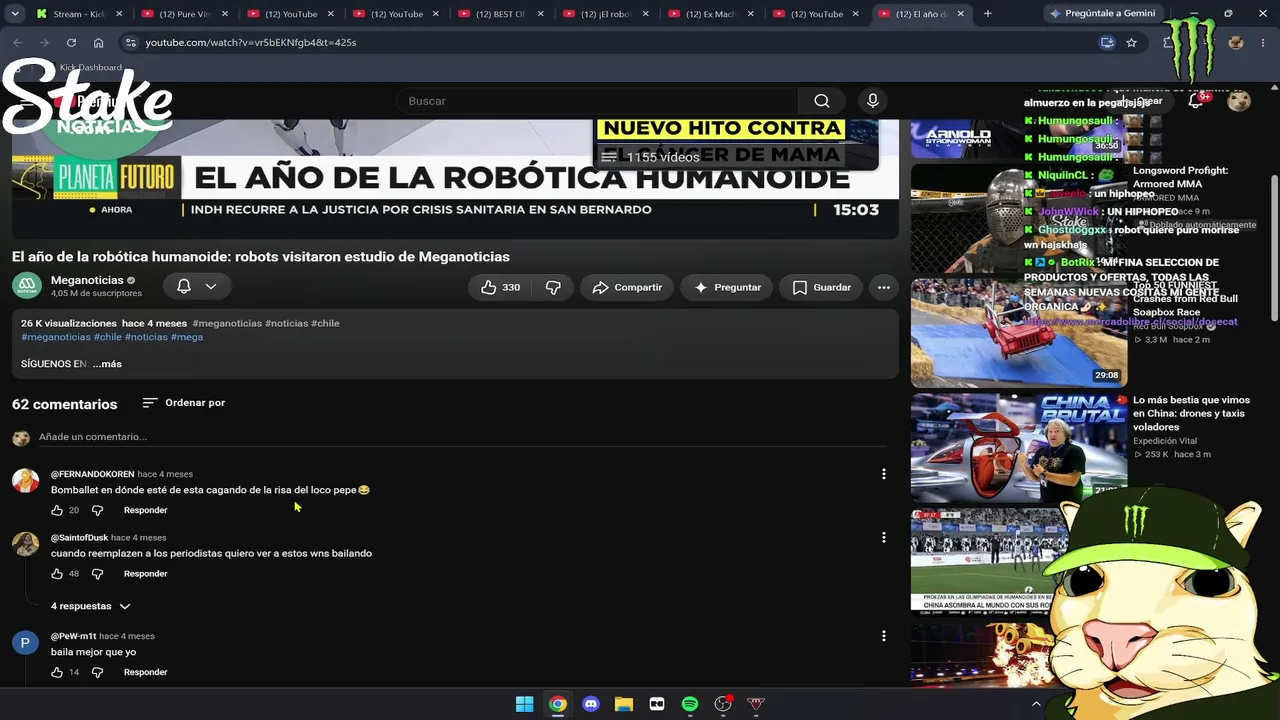
Task: Open Pregúntale a Gemini button
Action: tap(1103, 14)
